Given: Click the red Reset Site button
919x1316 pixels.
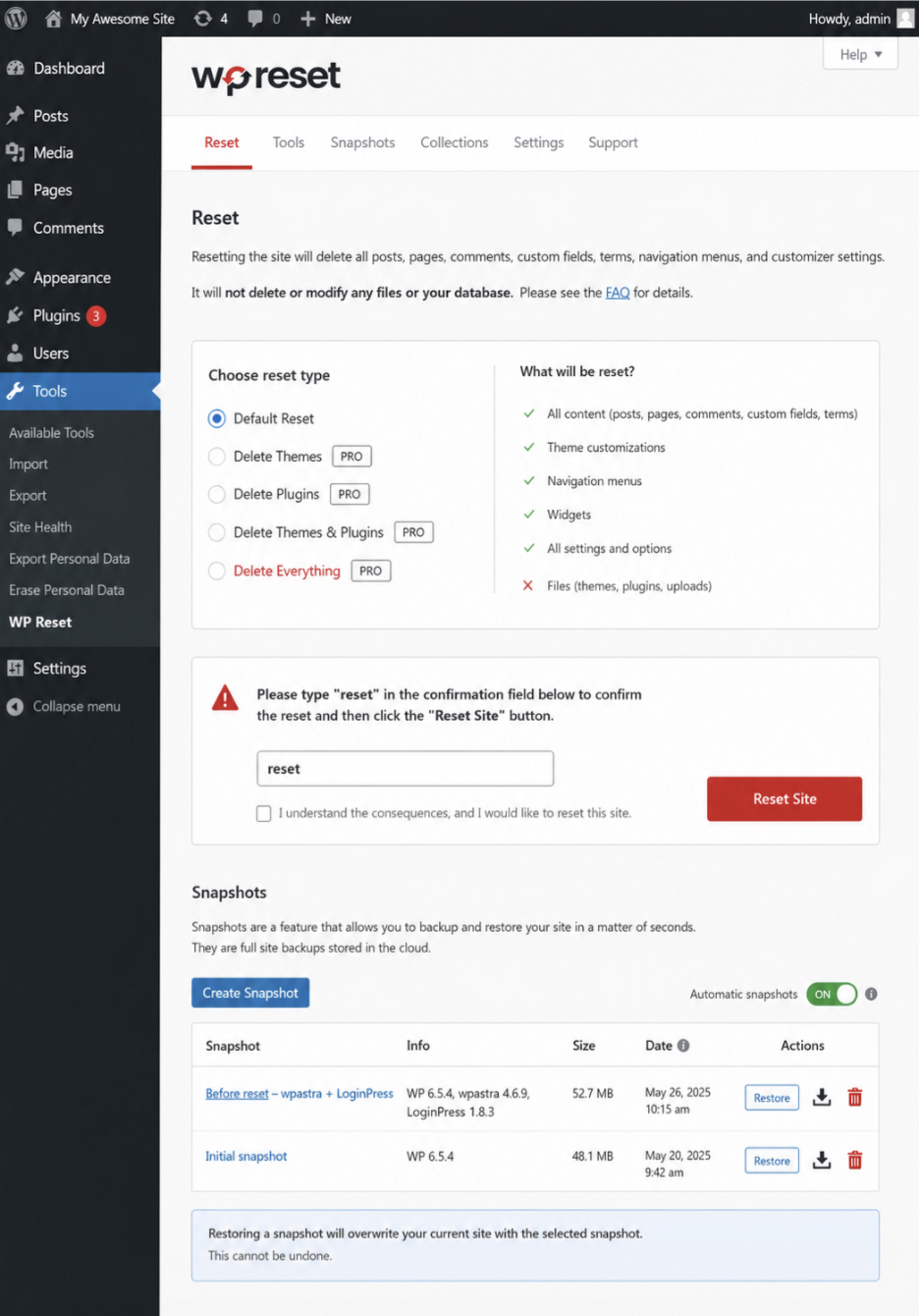Looking at the screenshot, I should coord(784,799).
